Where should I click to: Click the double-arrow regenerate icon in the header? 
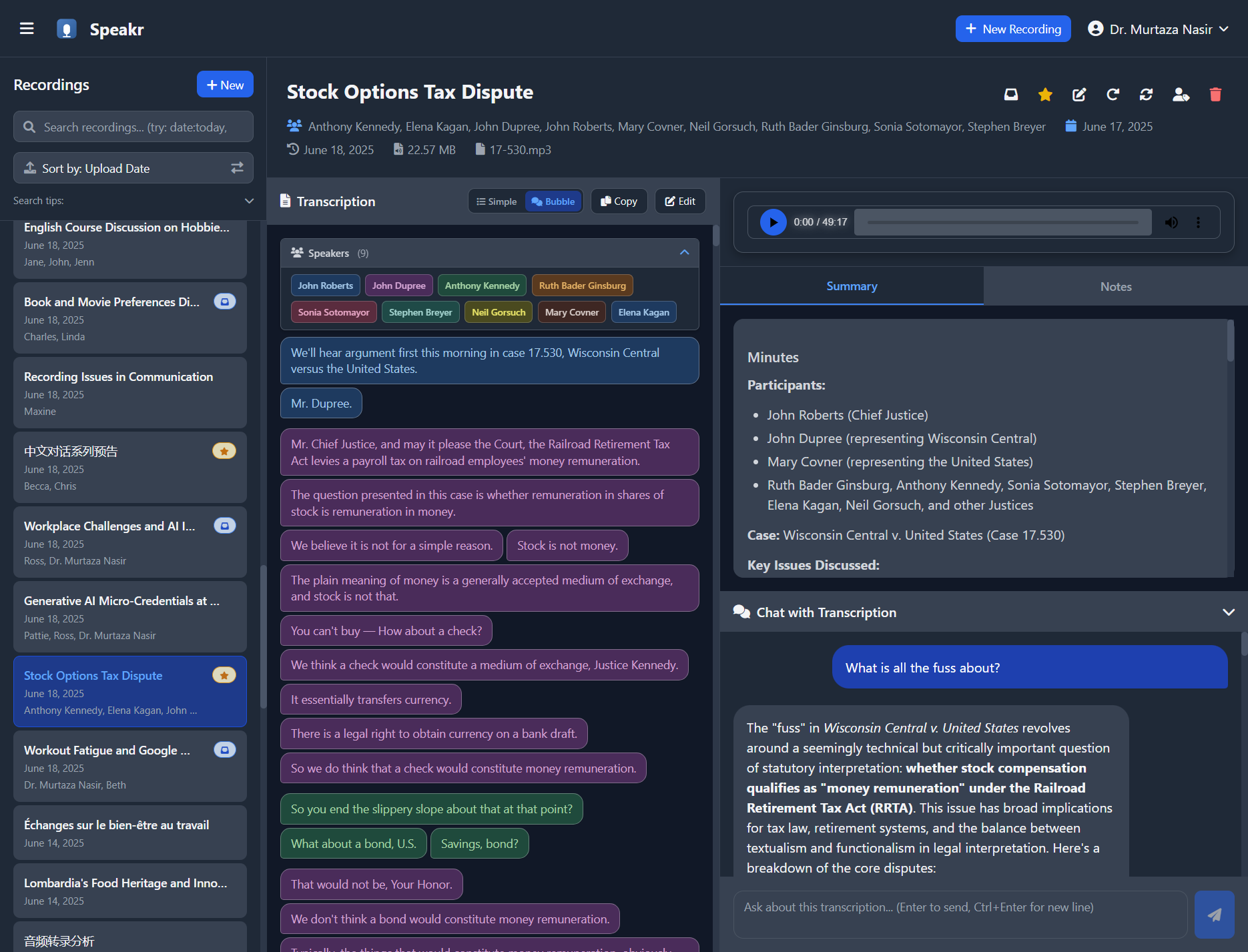(1147, 95)
